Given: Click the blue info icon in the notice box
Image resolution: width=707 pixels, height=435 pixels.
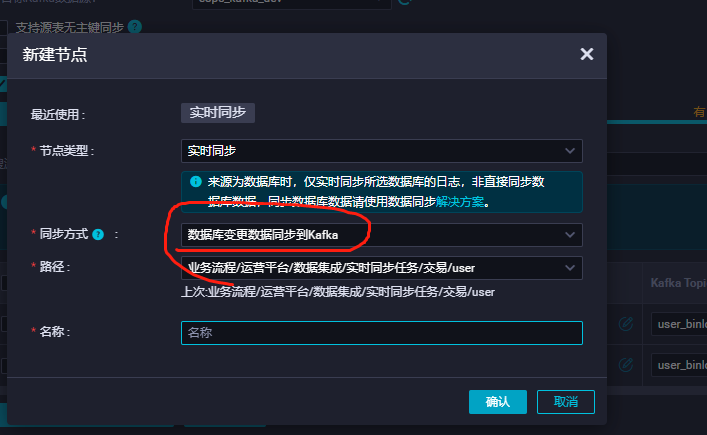Looking at the screenshot, I should click(196, 182).
